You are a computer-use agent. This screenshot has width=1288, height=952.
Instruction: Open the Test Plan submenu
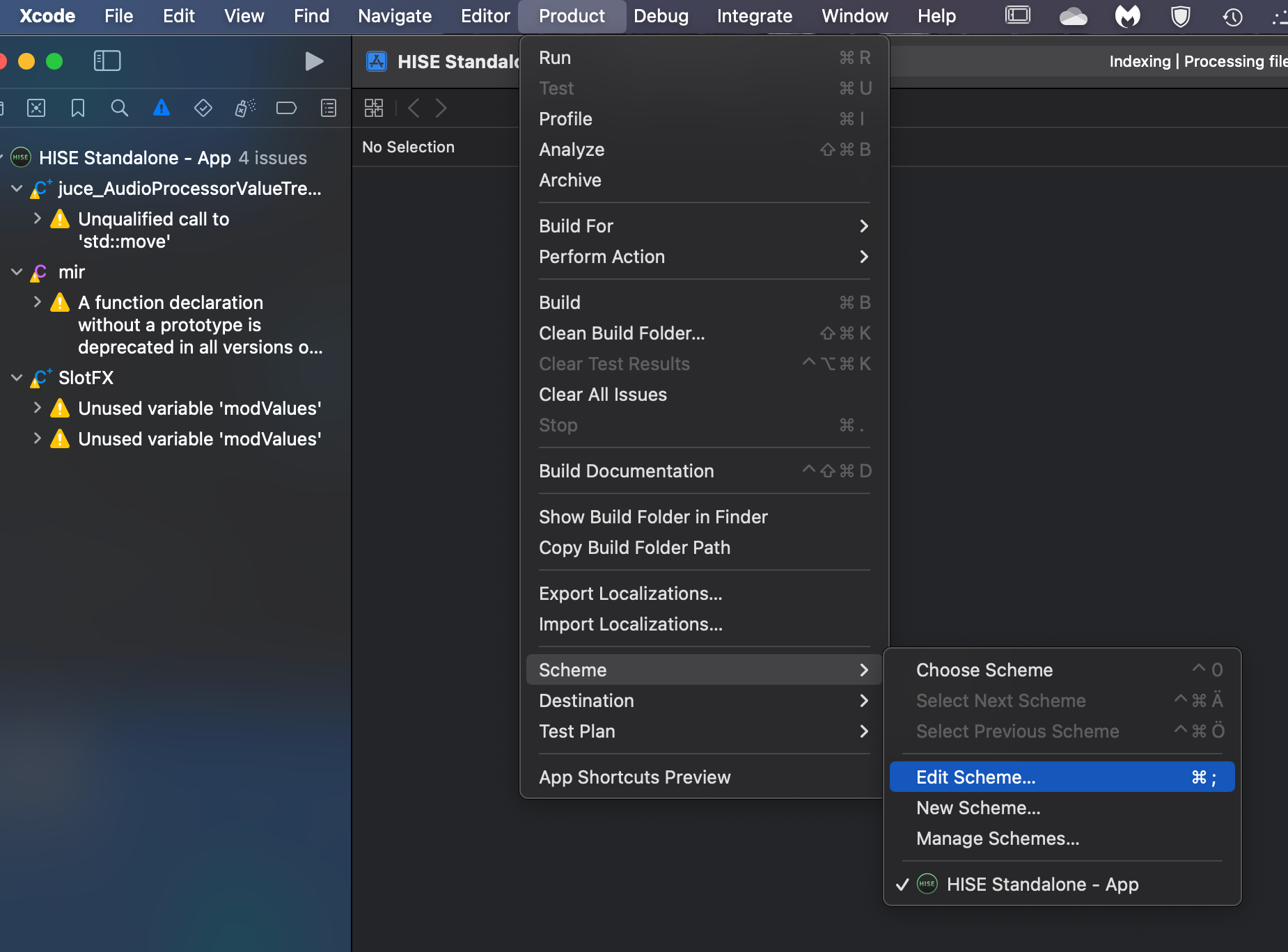(704, 731)
